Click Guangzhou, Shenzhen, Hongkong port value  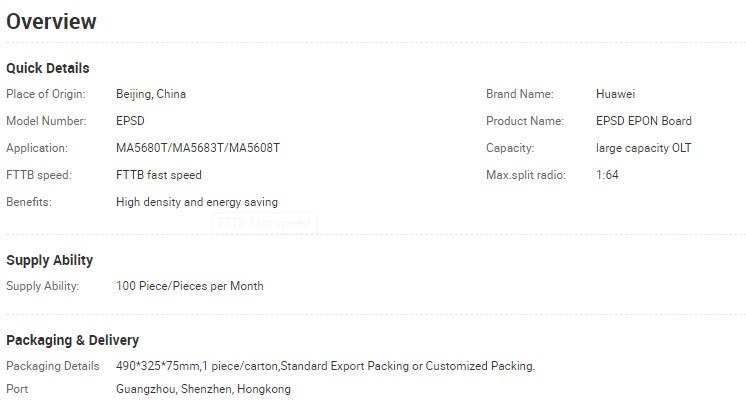(203, 389)
